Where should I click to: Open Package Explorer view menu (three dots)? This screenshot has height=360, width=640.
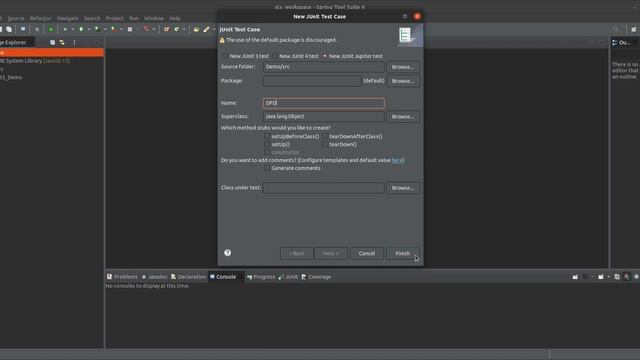click(x=74, y=42)
